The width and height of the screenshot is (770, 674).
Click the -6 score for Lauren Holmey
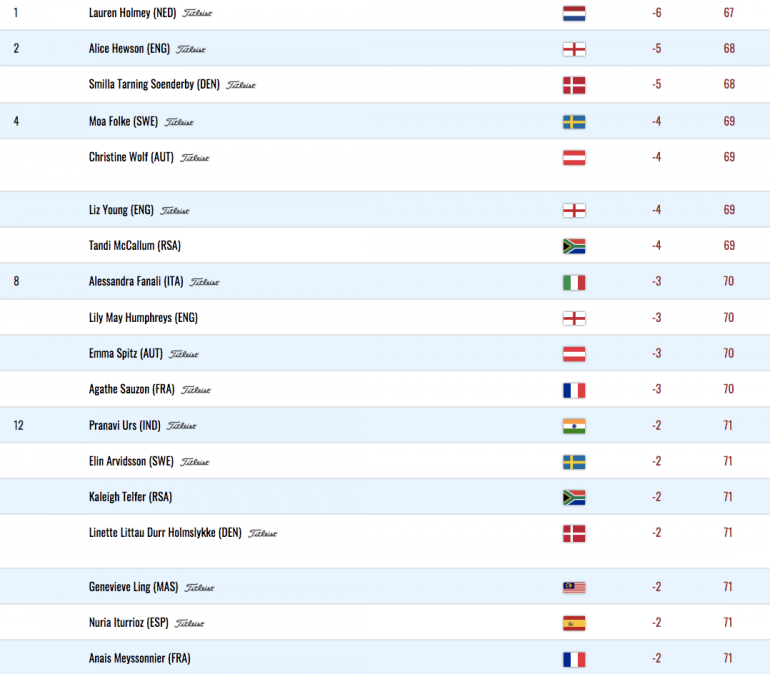[x=657, y=13]
